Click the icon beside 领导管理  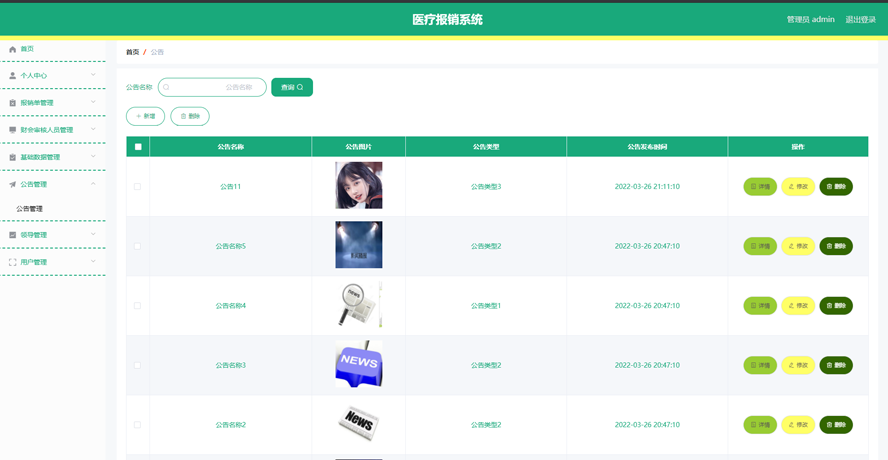point(12,235)
